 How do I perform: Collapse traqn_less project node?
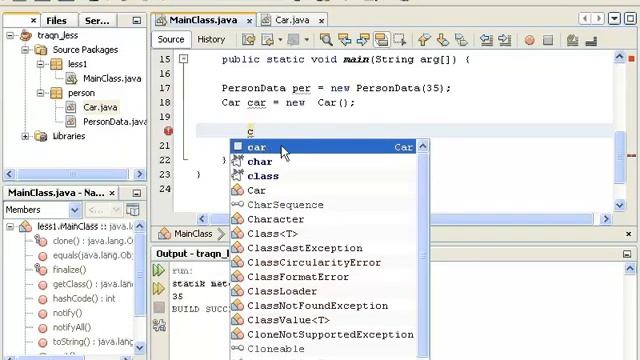click(10, 36)
